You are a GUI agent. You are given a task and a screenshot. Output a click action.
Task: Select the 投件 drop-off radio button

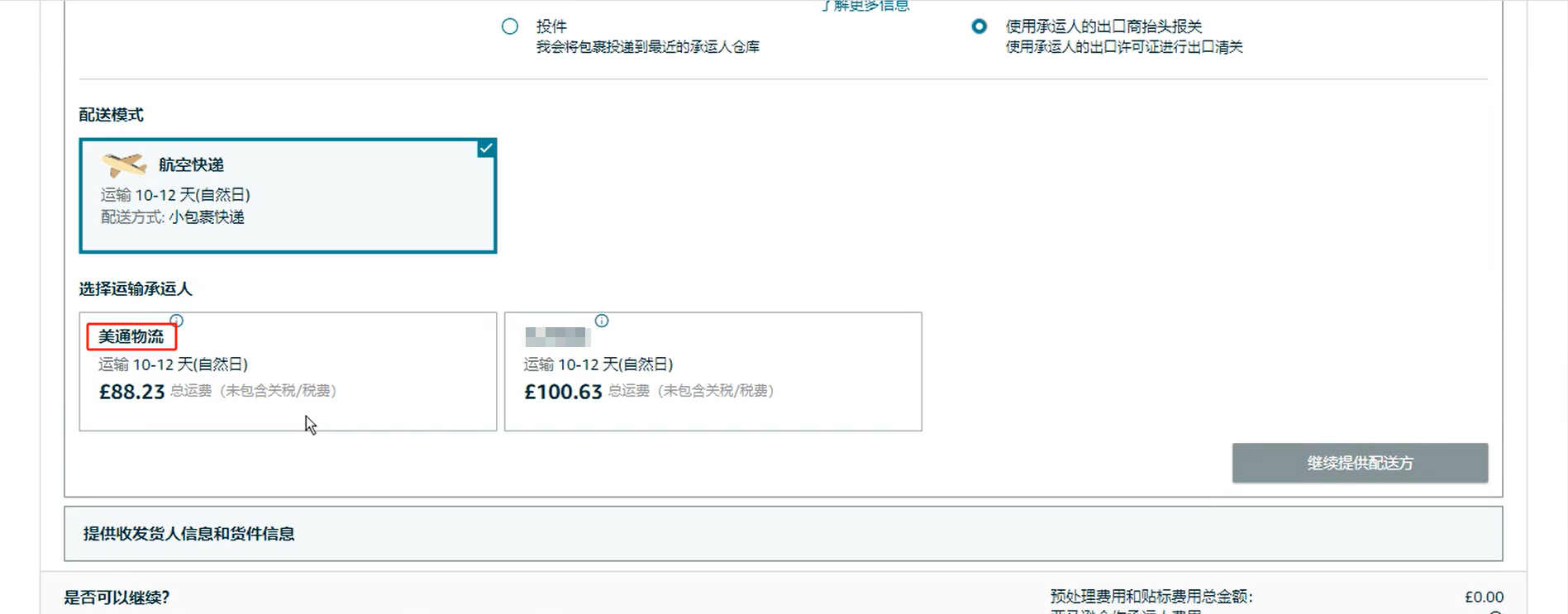[x=510, y=26]
